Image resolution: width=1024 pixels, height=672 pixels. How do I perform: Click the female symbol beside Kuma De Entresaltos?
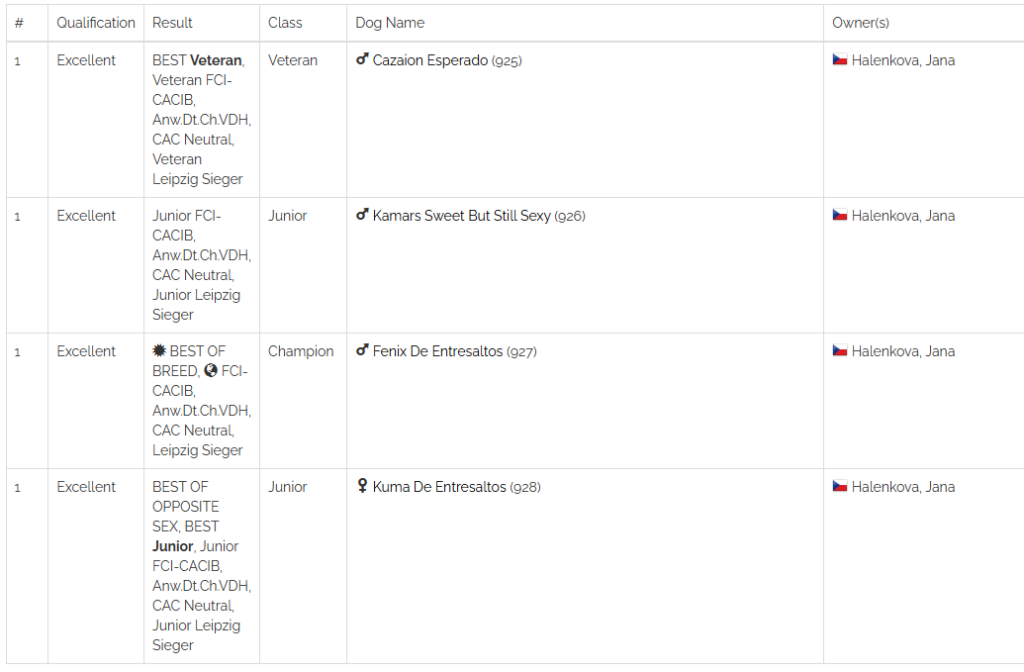pos(362,486)
